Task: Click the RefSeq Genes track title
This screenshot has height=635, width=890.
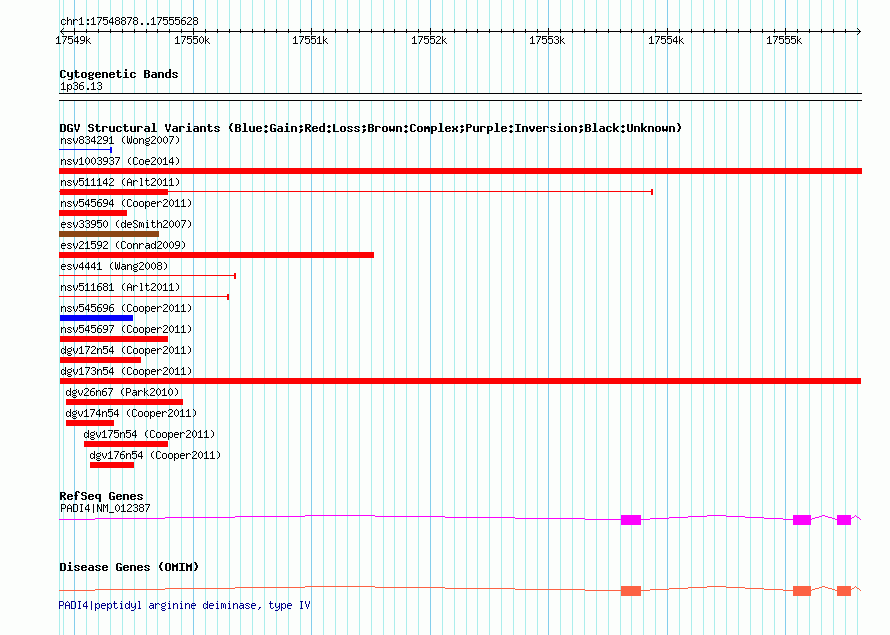Action: [101, 496]
